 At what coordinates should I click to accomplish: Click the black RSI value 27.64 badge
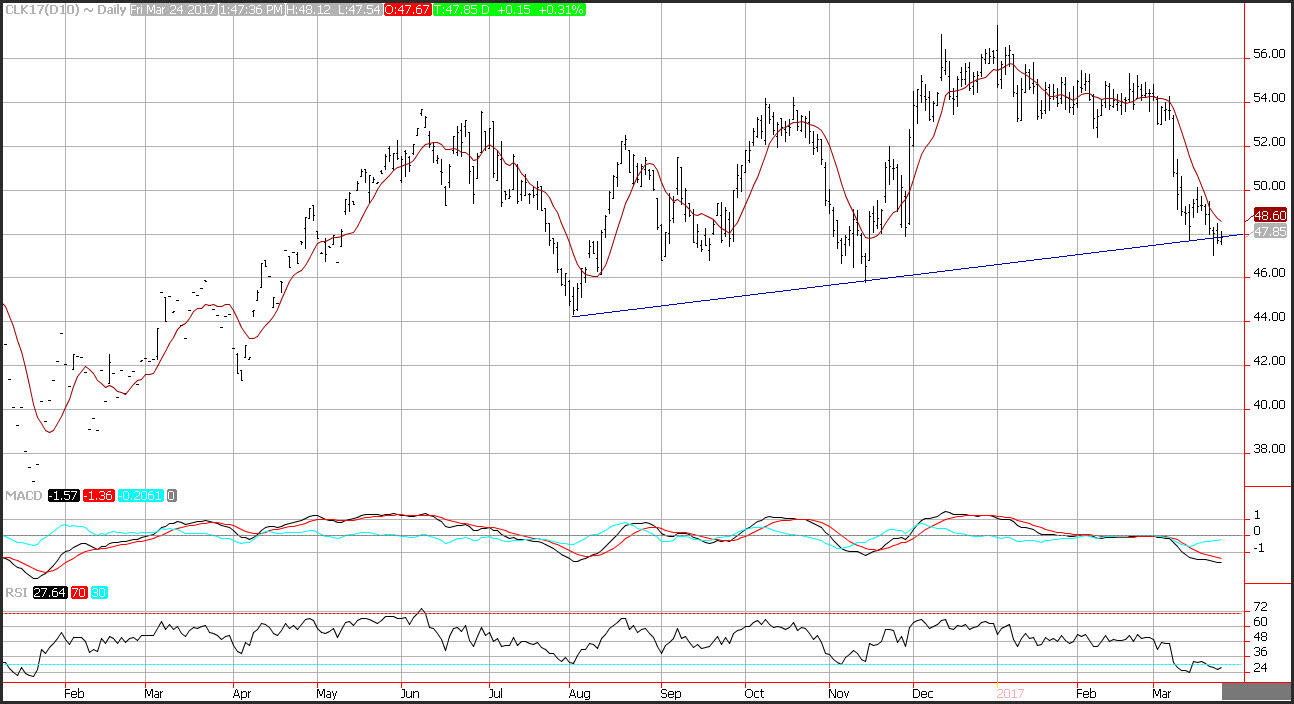coord(47,593)
